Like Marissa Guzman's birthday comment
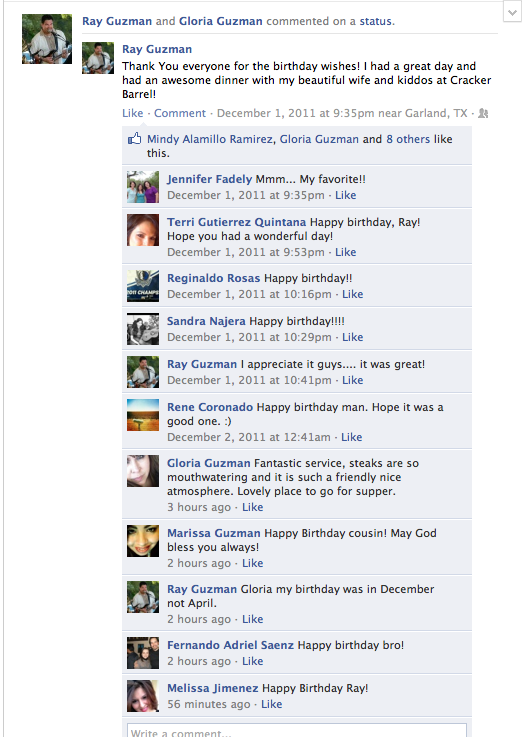 tap(252, 563)
